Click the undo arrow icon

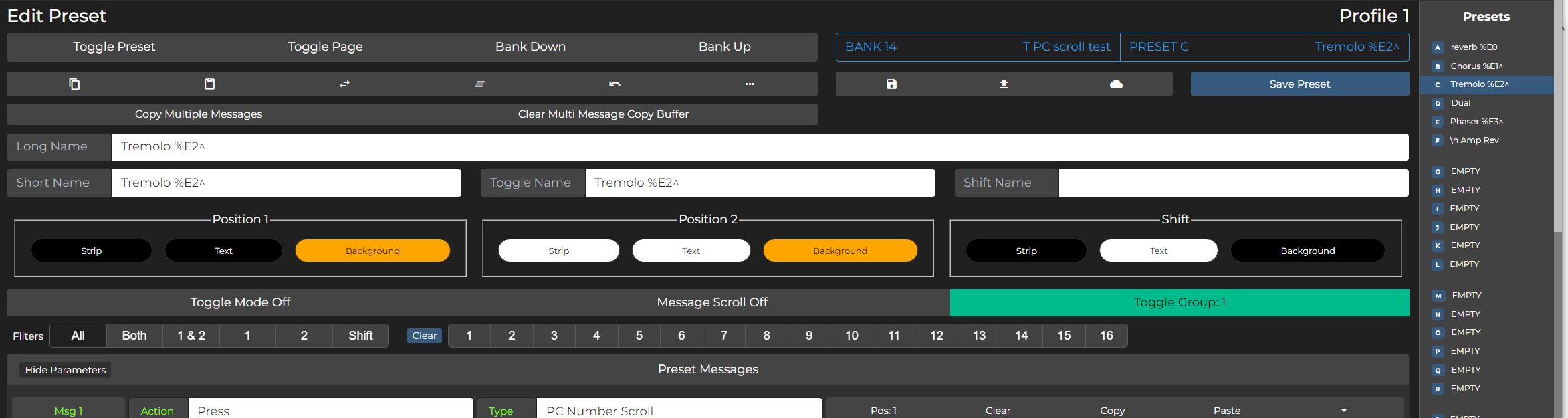[614, 84]
